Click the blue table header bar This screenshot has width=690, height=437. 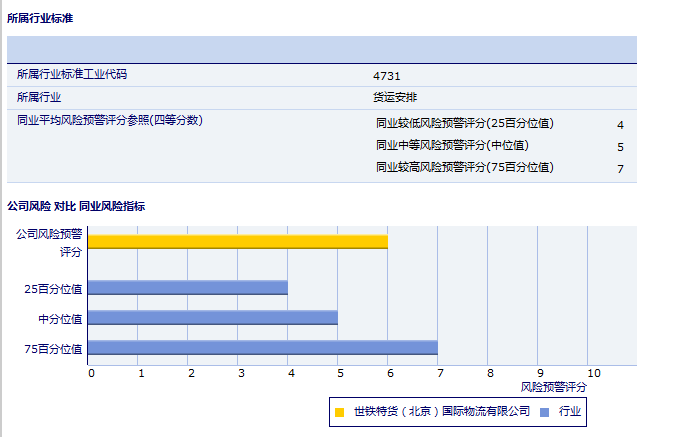click(x=321, y=49)
